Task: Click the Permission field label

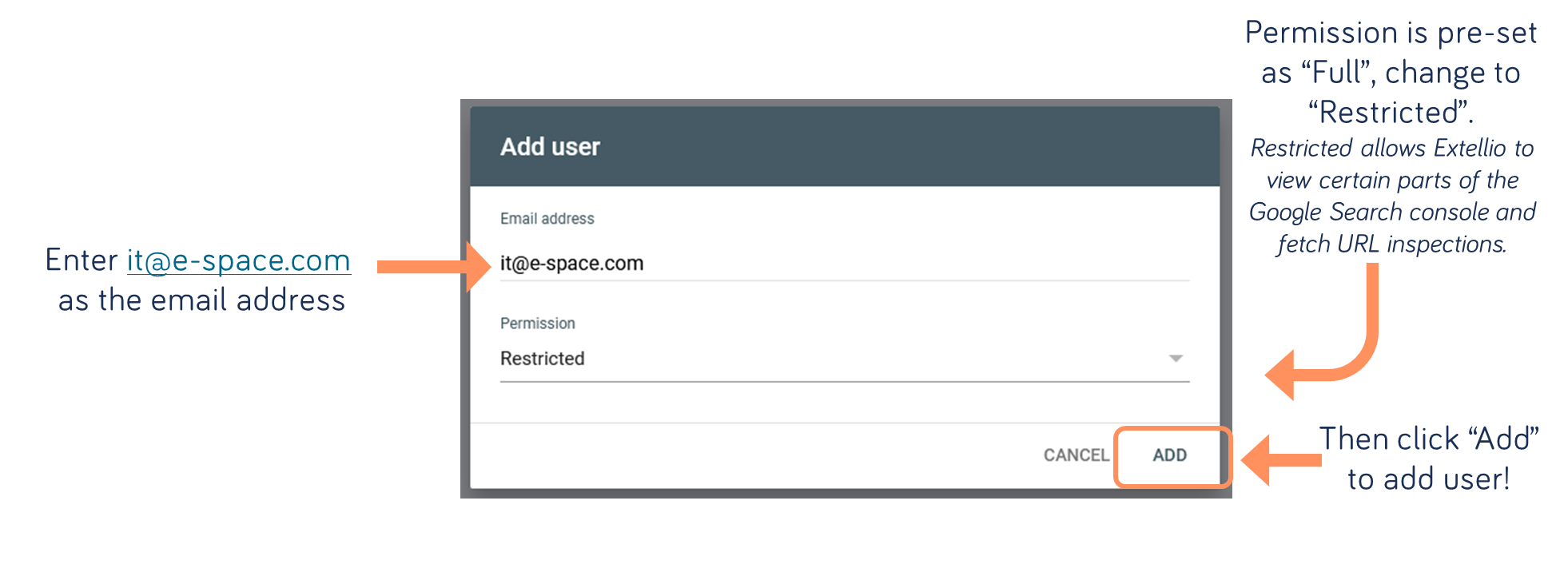Action: pyautogui.click(x=538, y=324)
